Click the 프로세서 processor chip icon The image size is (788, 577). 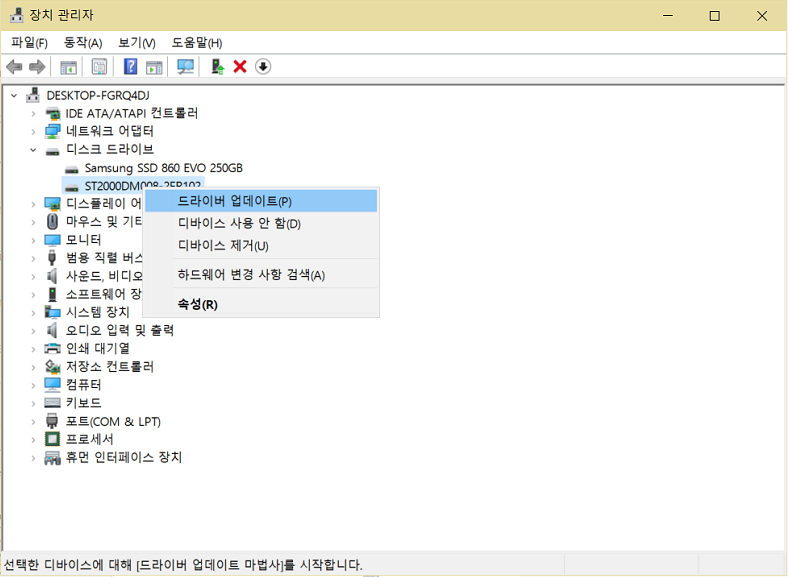52,439
